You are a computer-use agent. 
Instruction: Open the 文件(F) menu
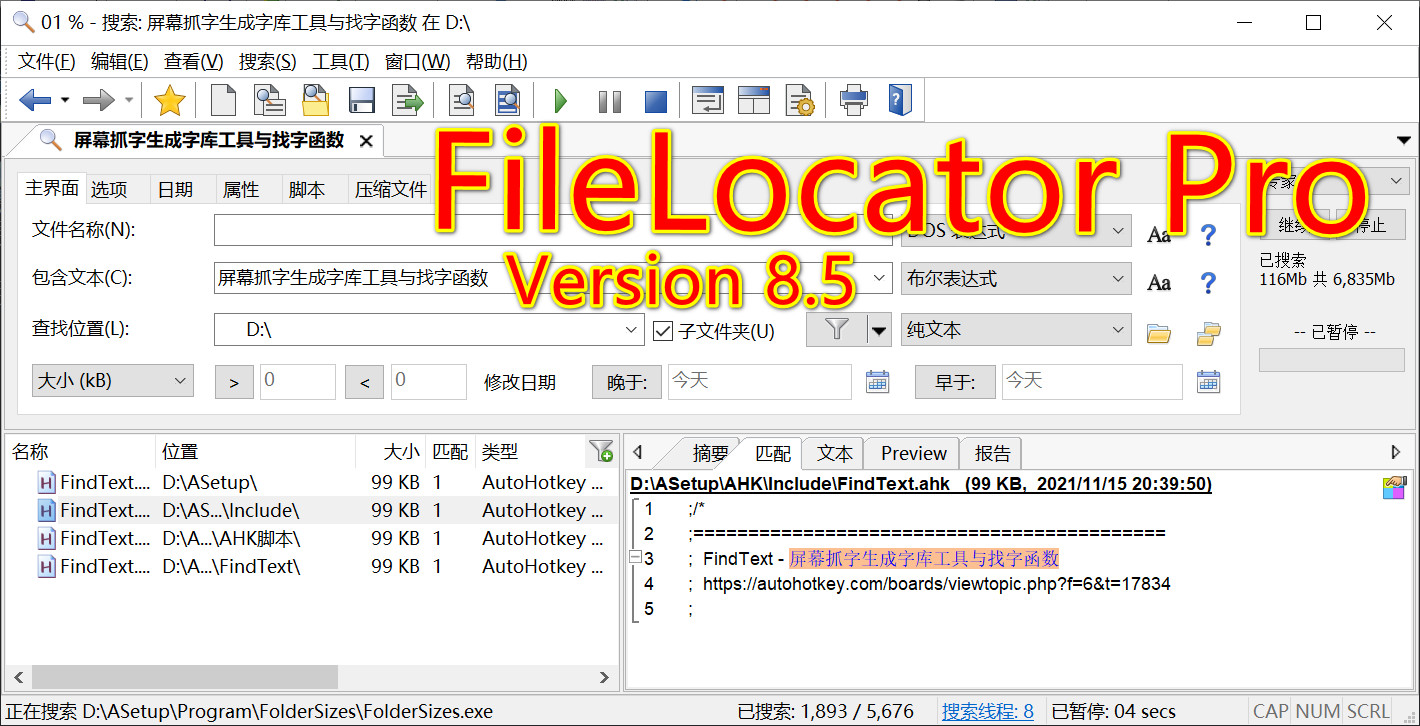47,62
